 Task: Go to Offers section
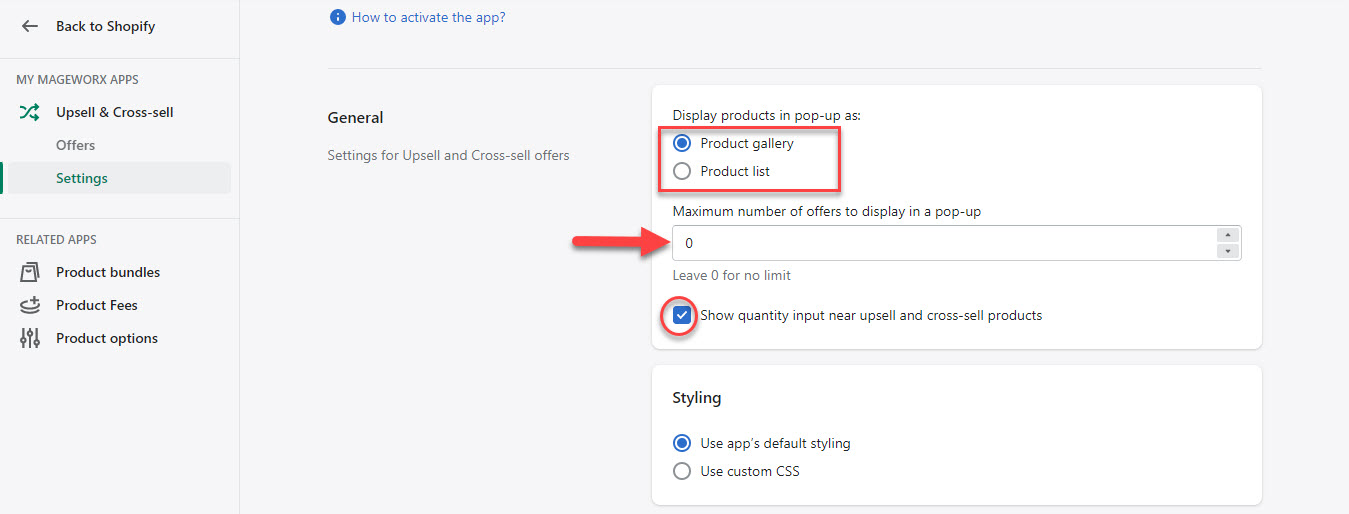(75, 145)
